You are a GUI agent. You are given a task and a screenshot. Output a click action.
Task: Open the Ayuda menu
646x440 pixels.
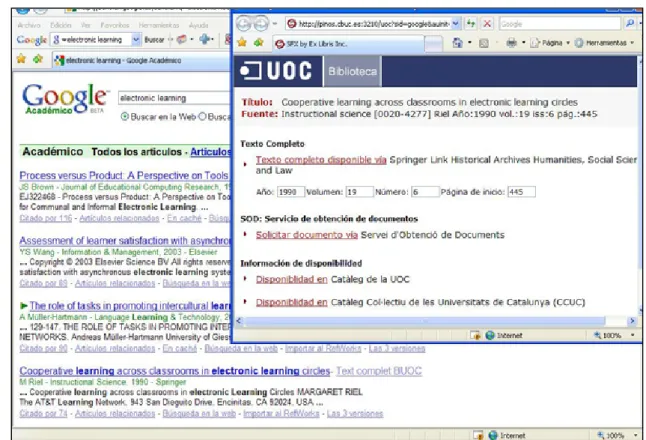[198, 25]
